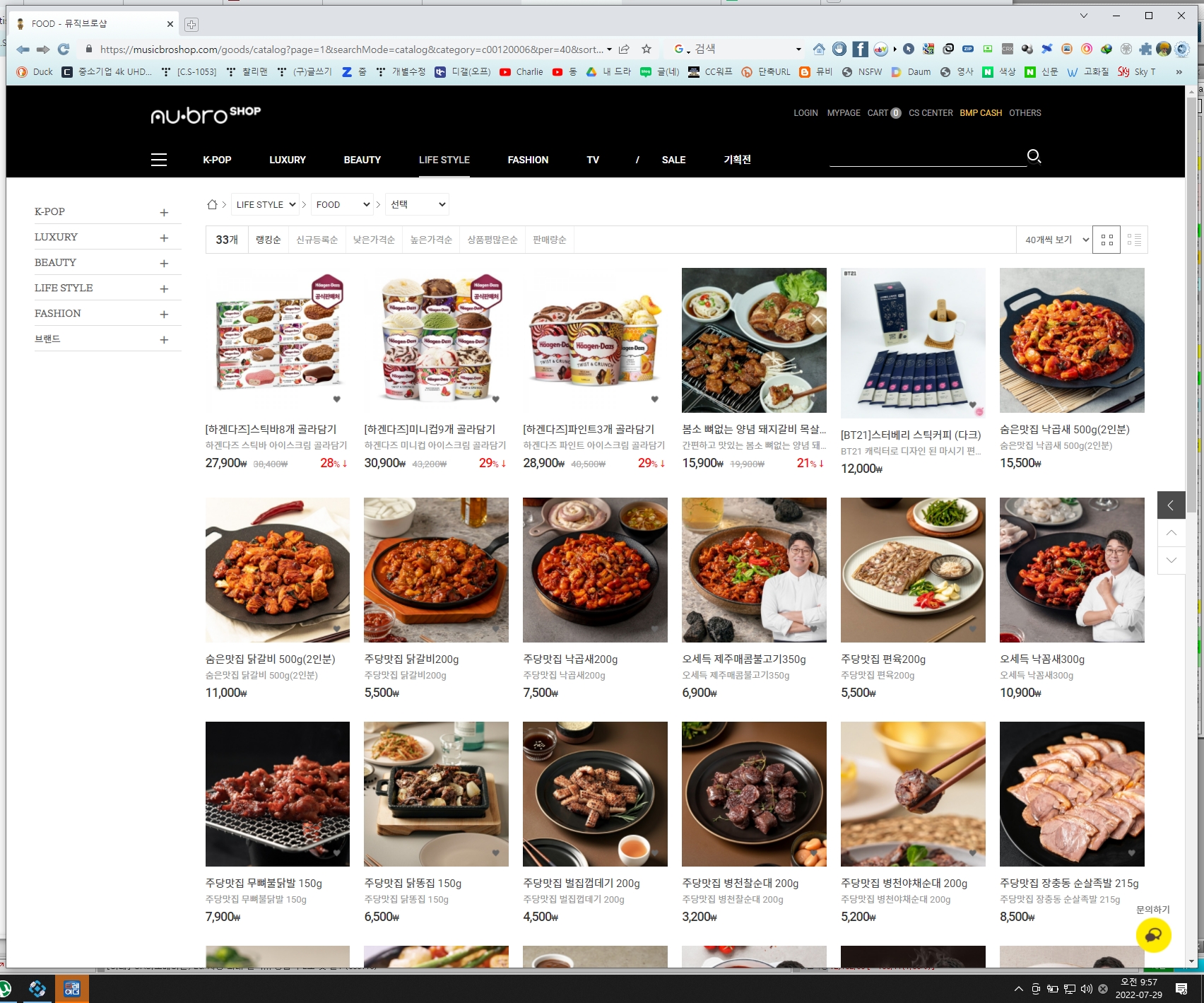Click the Facebook extension icon
The width and height of the screenshot is (1204, 1003).
click(860, 49)
